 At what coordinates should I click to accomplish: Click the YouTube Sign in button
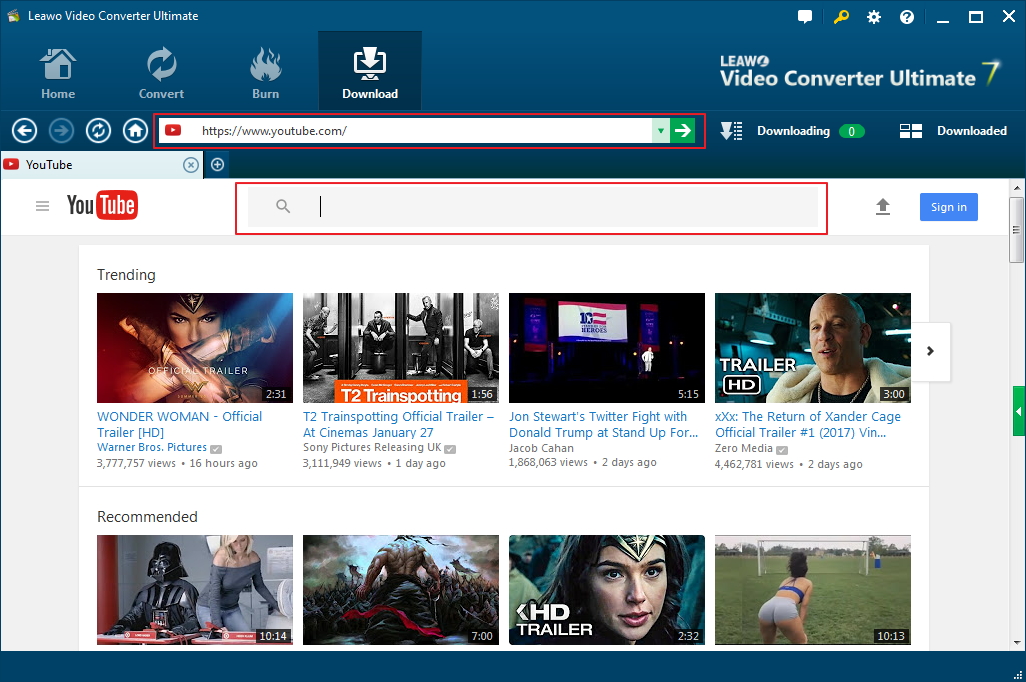pos(948,207)
